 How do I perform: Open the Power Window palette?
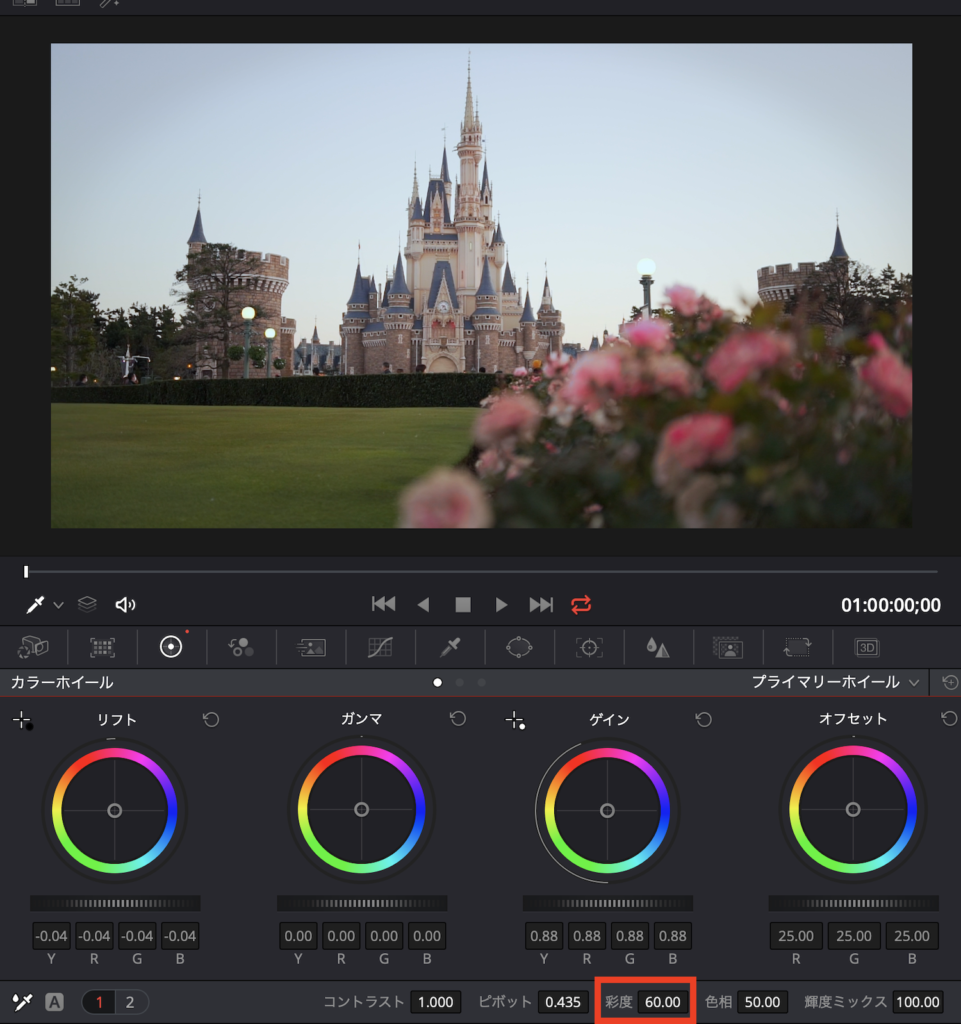pyautogui.click(x=519, y=647)
